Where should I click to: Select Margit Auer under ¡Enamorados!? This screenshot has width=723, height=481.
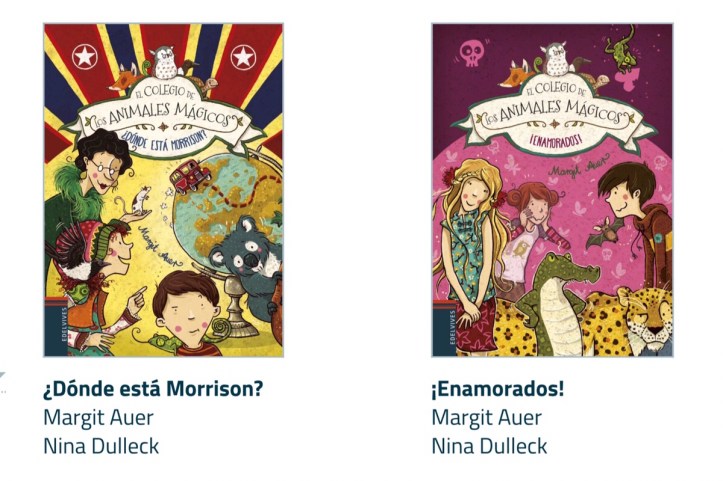click(x=486, y=418)
